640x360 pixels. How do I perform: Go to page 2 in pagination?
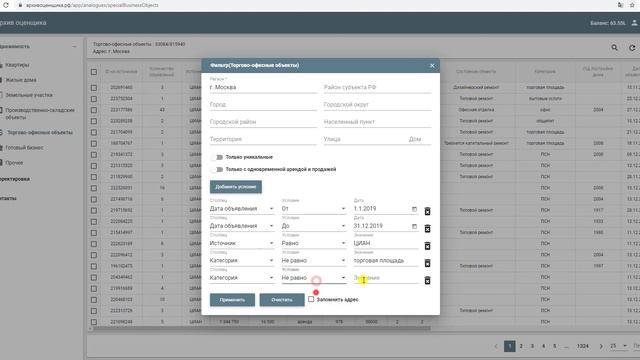click(521, 346)
